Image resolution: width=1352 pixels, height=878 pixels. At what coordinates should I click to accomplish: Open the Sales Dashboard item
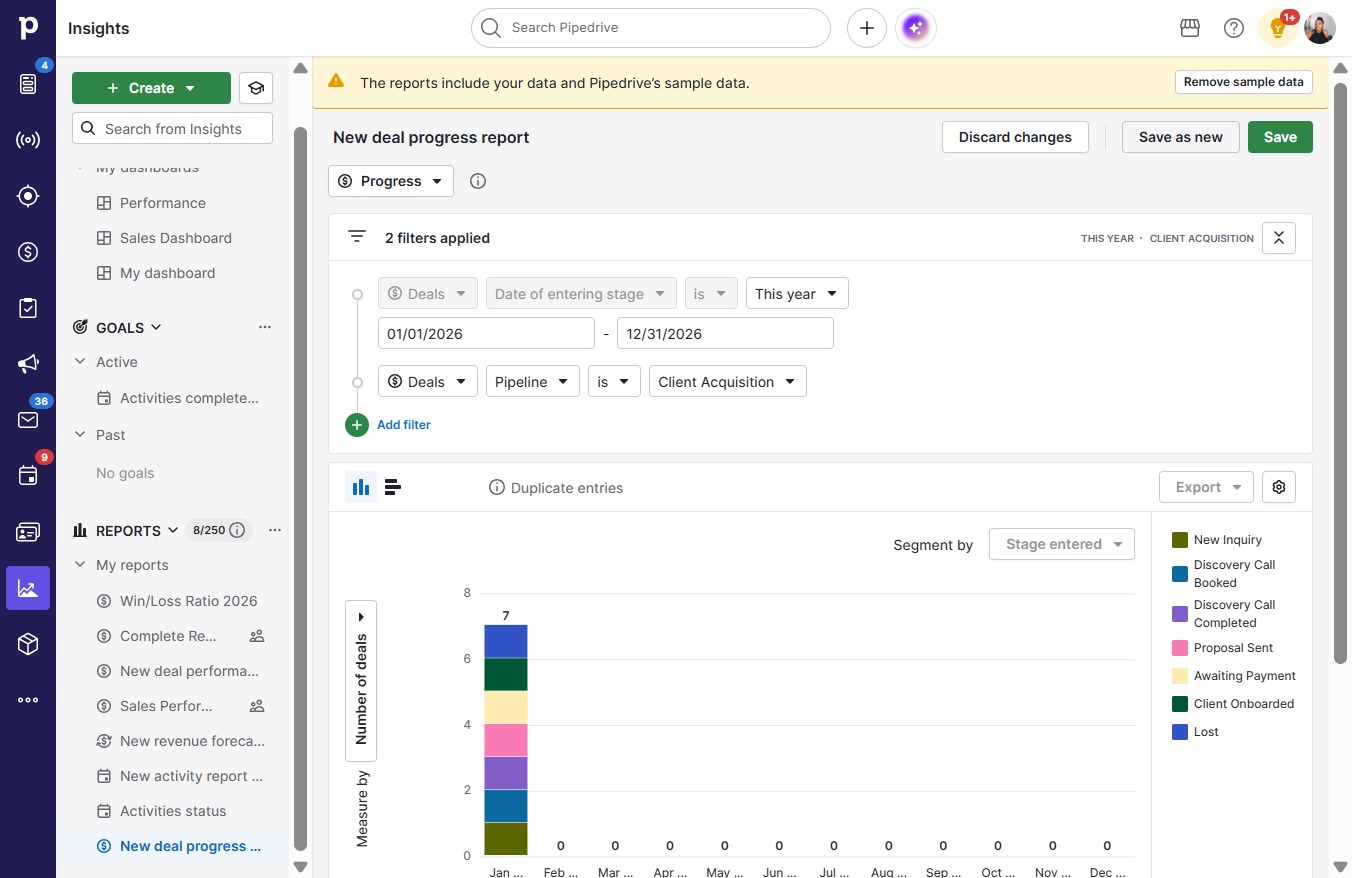pyautogui.click(x=175, y=238)
